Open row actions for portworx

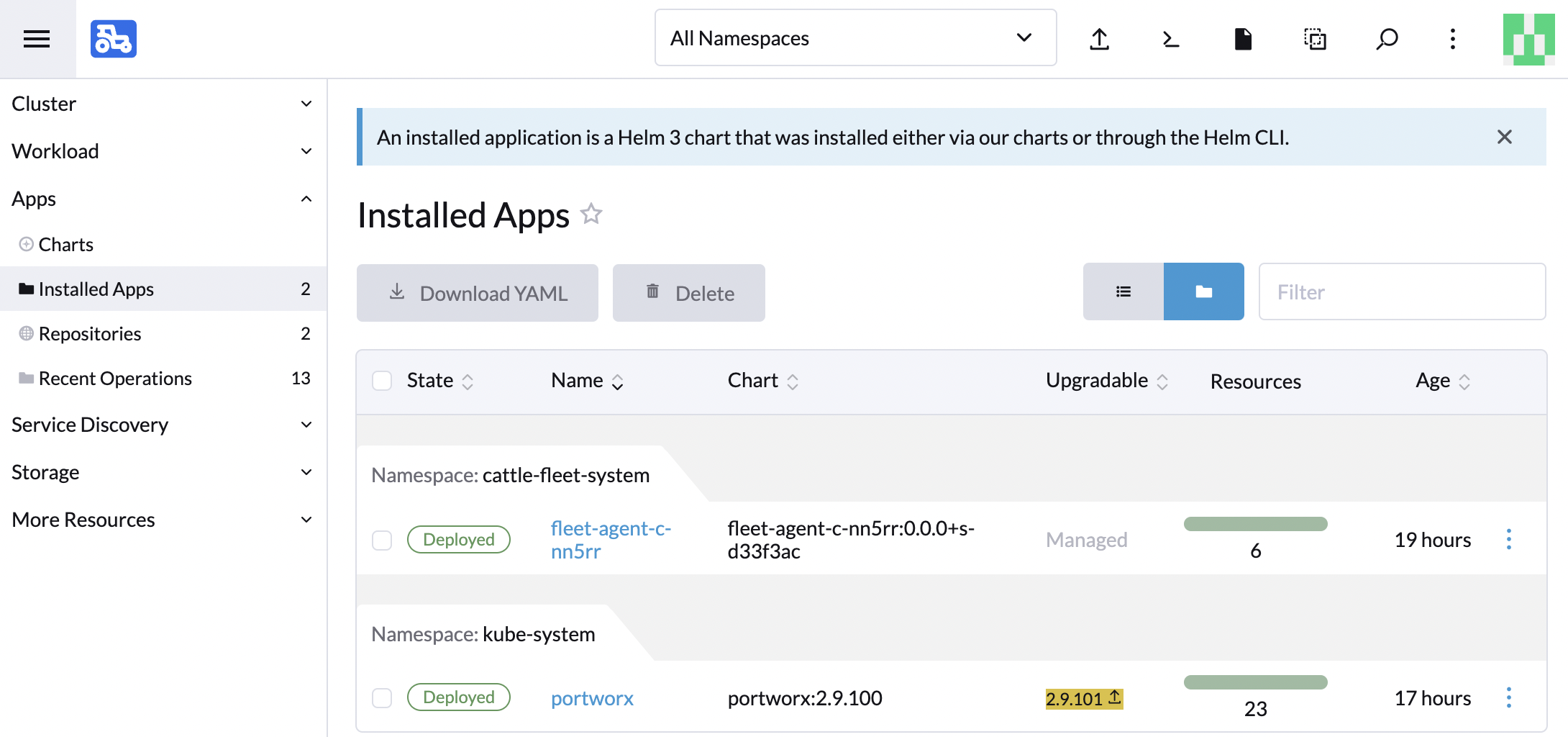click(1509, 697)
